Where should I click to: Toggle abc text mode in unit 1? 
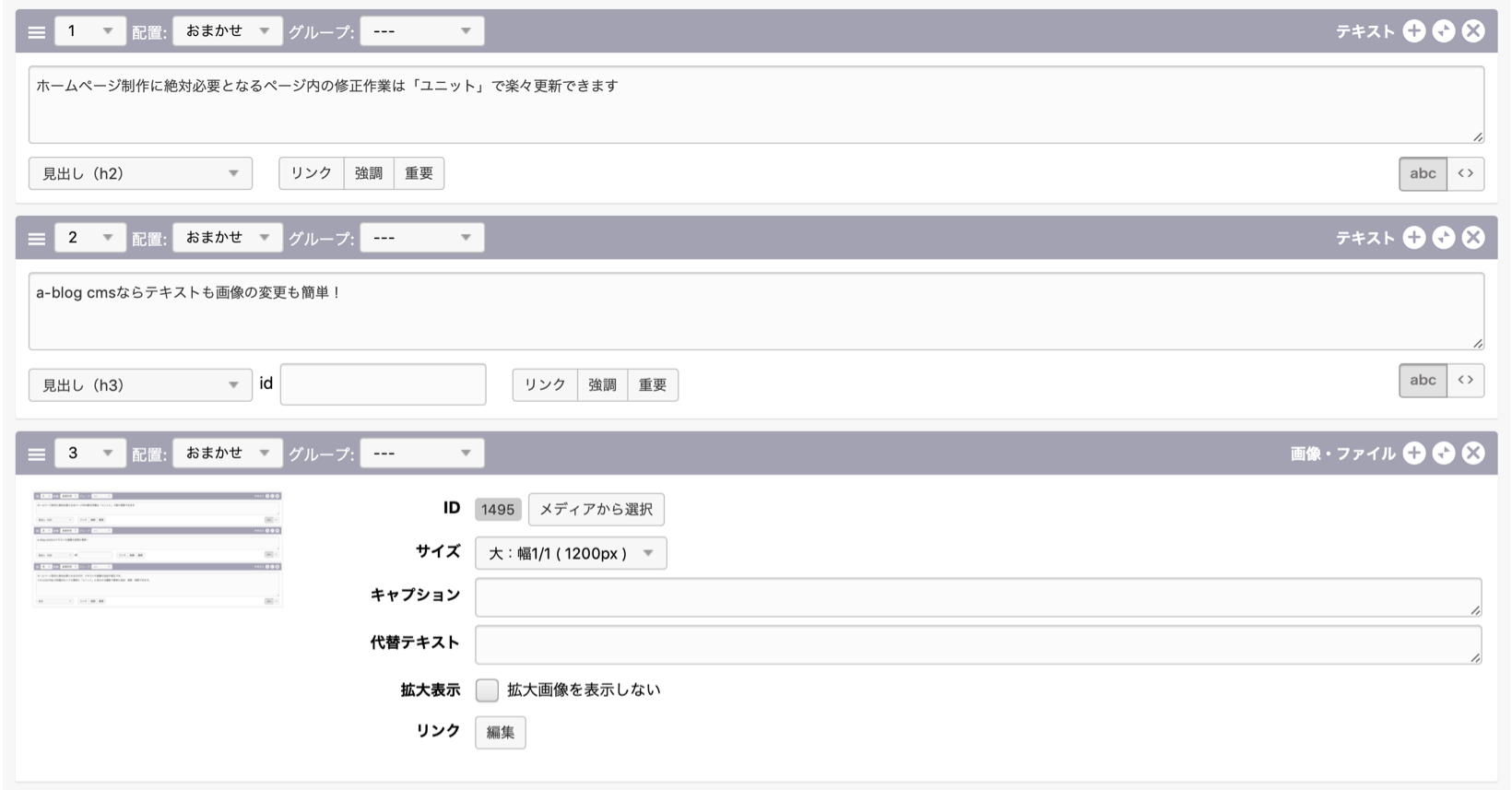point(1423,173)
